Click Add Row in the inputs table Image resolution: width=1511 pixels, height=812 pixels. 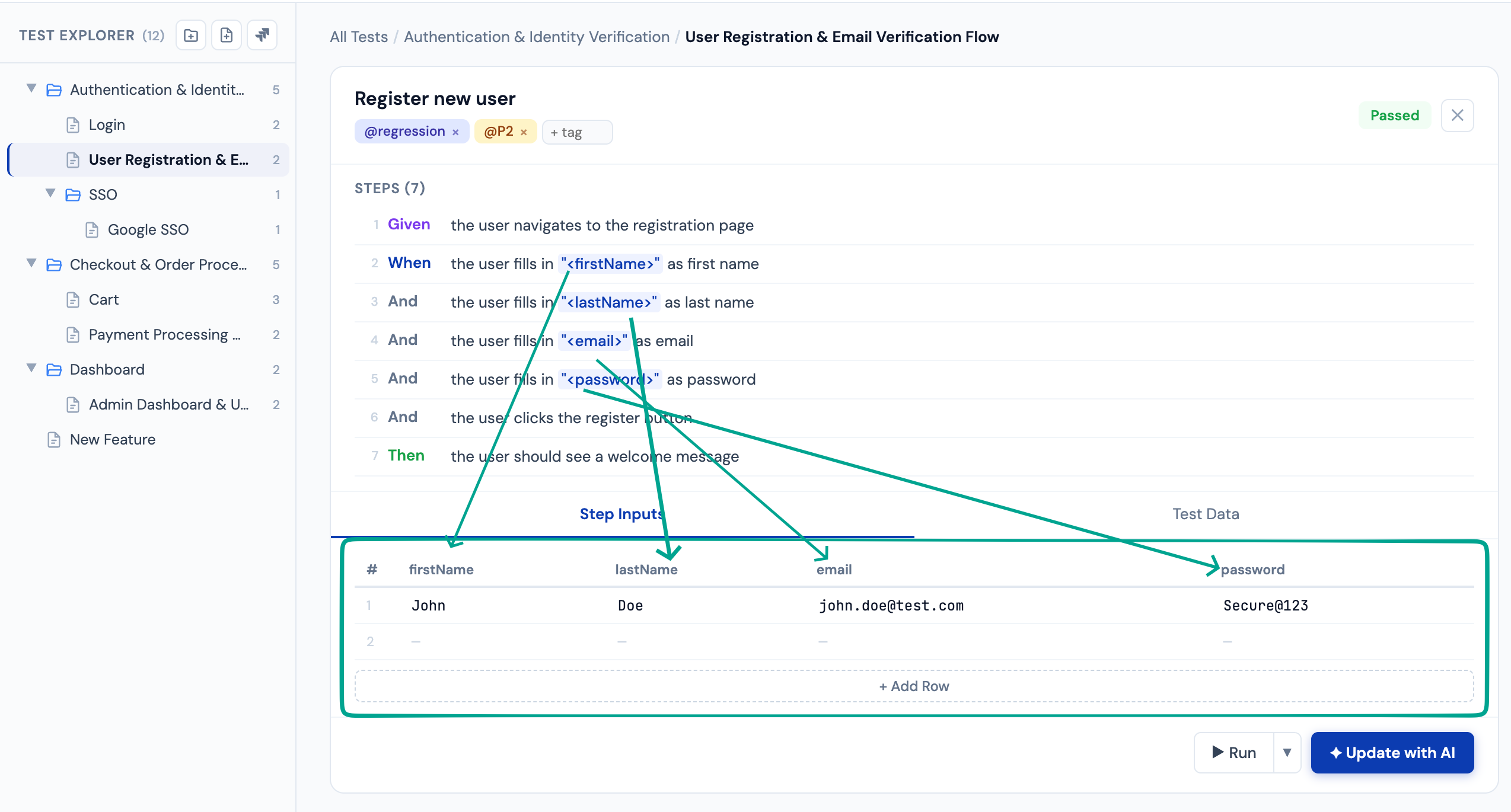pos(914,686)
